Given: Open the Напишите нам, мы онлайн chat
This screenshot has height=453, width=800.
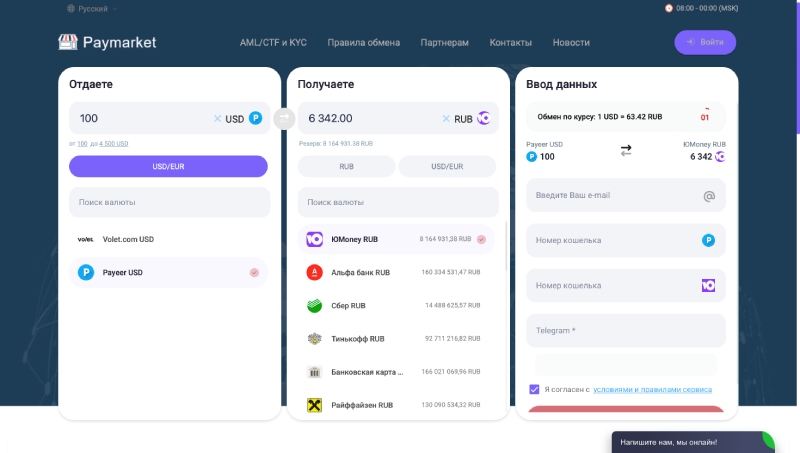Looking at the screenshot, I should (693, 442).
